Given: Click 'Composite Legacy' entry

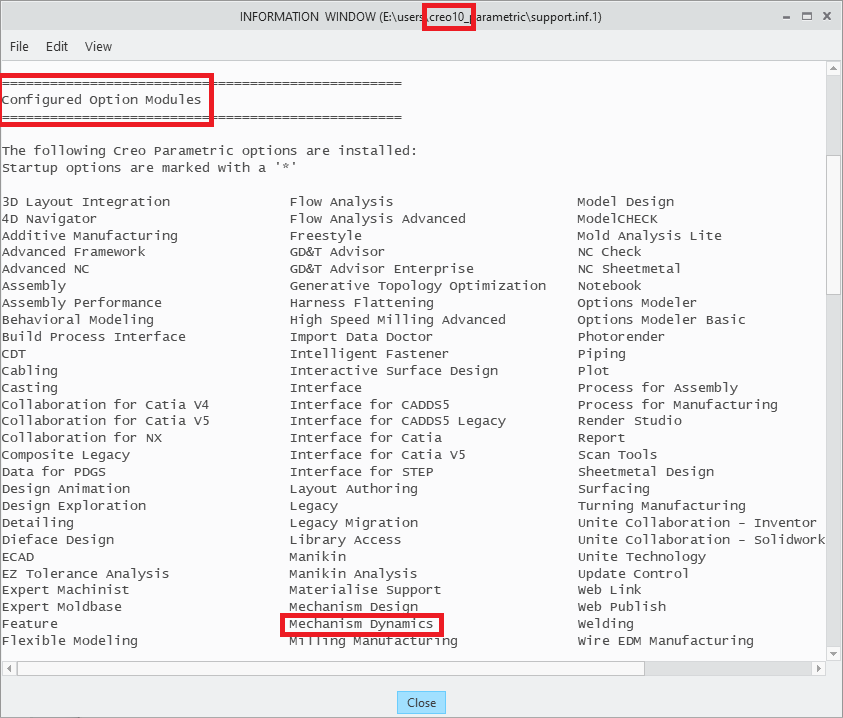Looking at the screenshot, I should (66, 455).
